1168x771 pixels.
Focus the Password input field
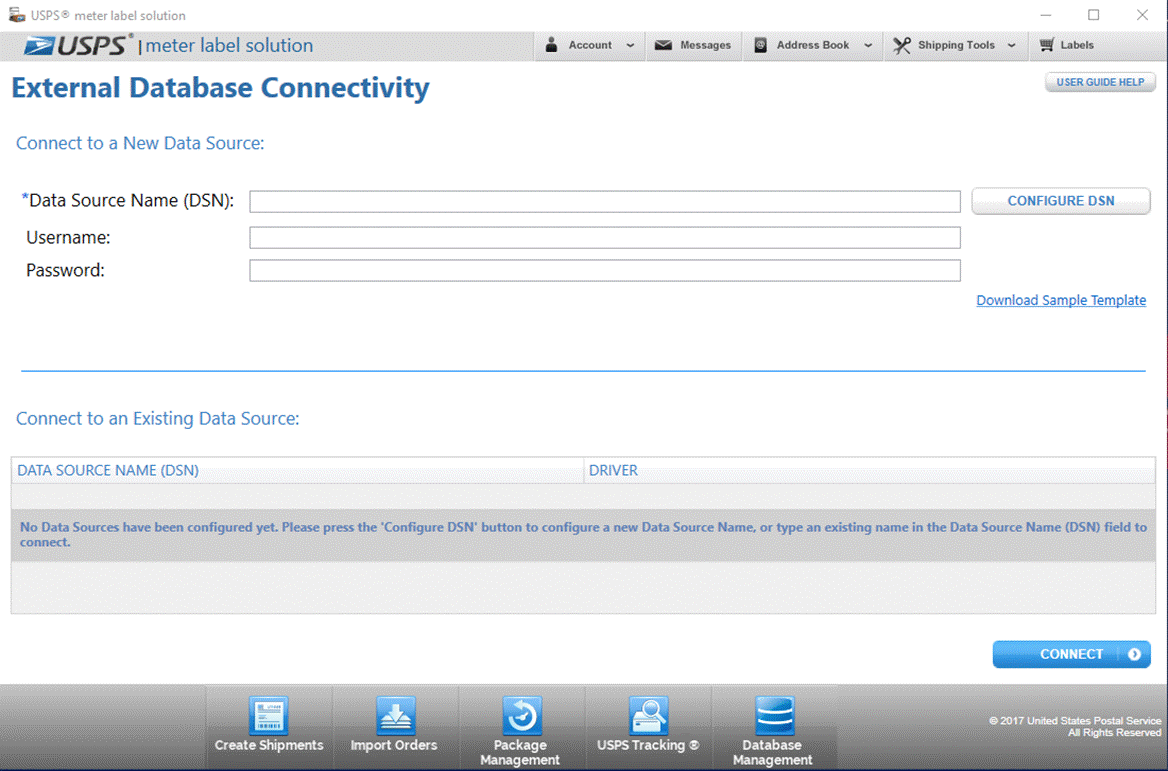click(605, 270)
